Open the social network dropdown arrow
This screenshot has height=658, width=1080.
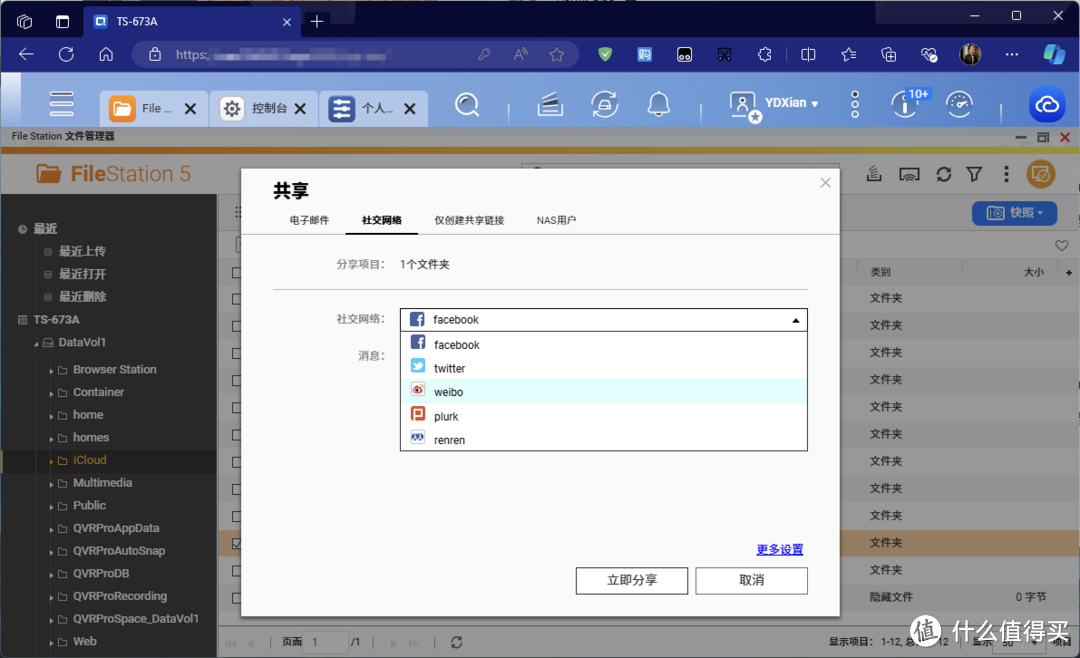coord(796,320)
